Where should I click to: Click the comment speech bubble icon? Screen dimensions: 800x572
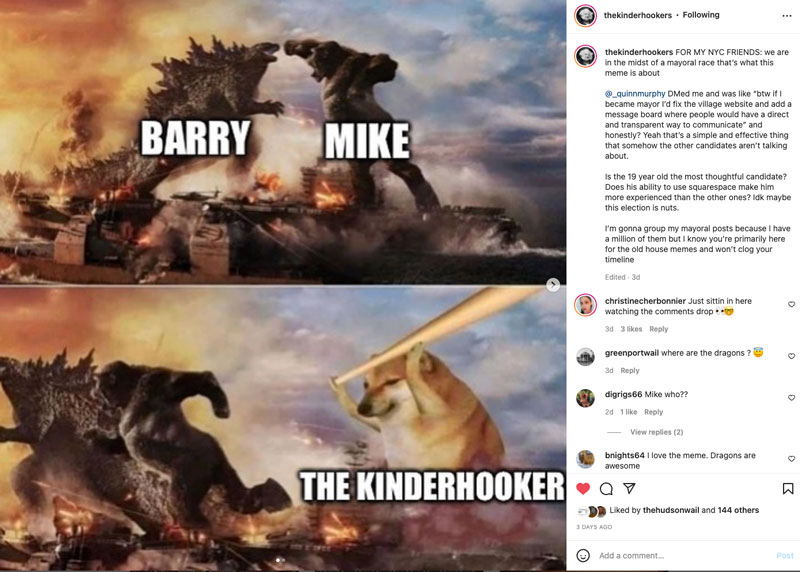click(606, 489)
